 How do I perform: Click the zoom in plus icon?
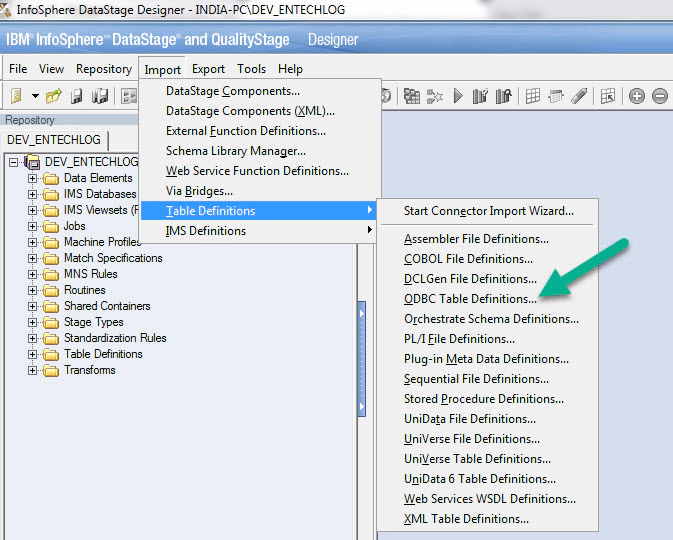tap(637, 96)
